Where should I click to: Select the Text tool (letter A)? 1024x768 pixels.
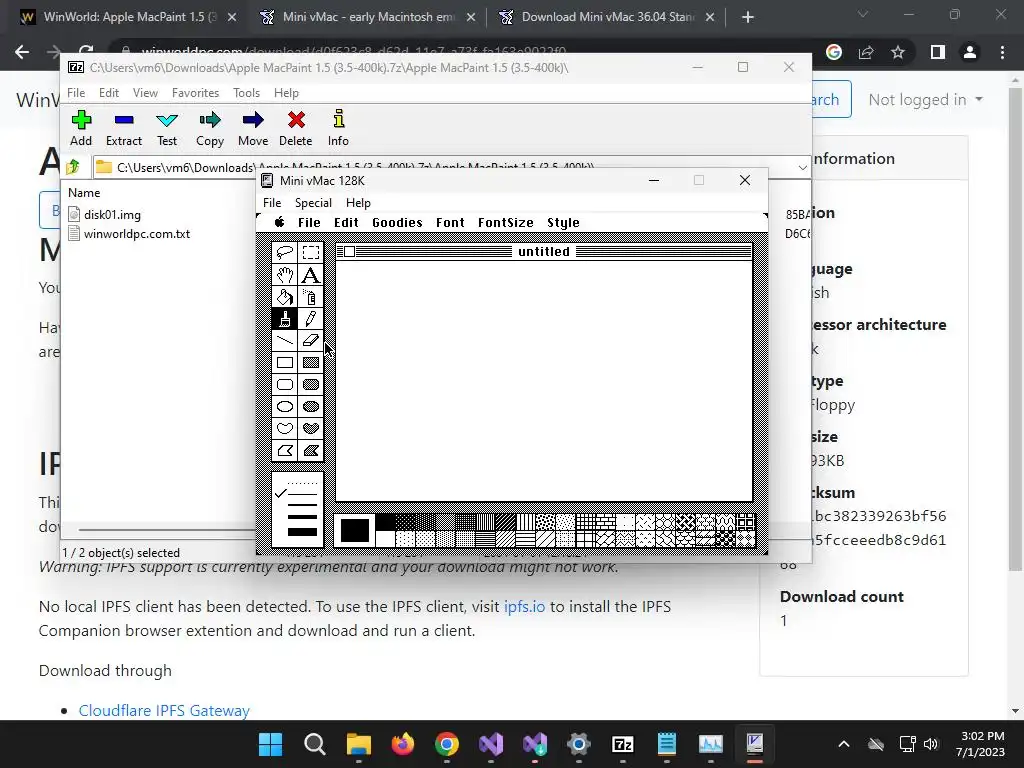pyautogui.click(x=311, y=275)
